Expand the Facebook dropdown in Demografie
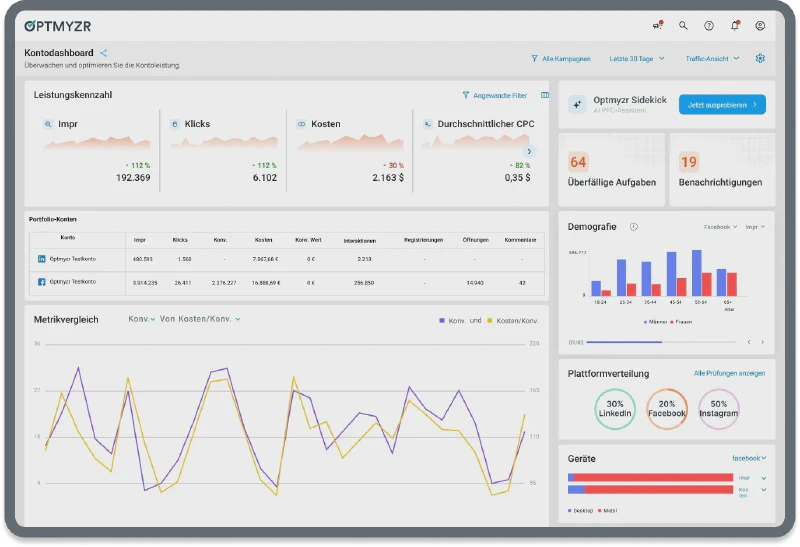The width and height of the screenshot is (800, 547). 720,227
